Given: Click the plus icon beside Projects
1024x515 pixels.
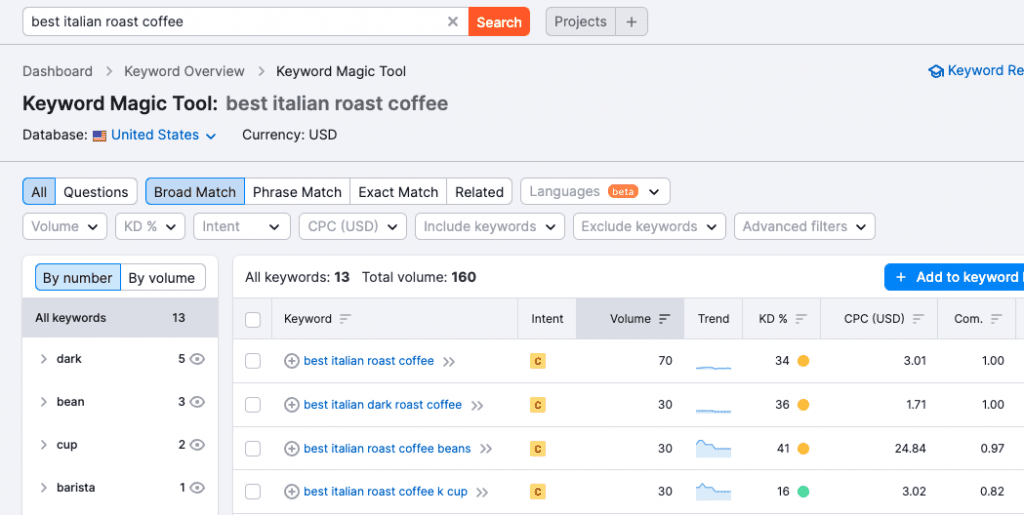Looking at the screenshot, I should coord(631,21).
